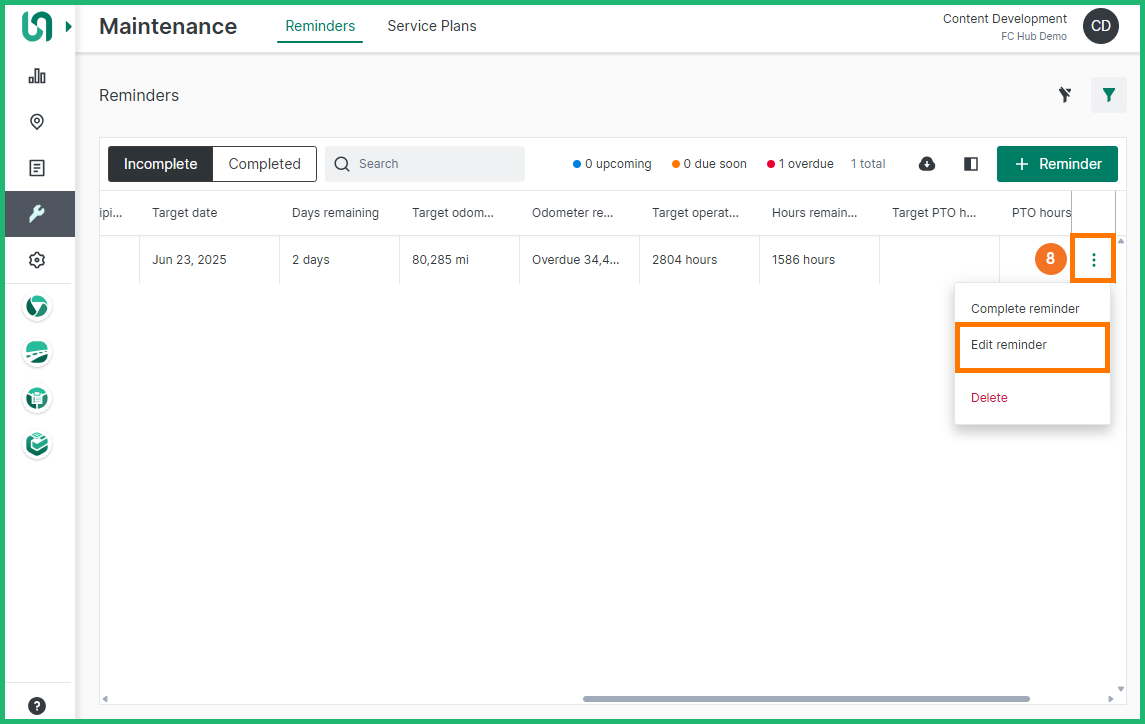
Task: Switch to Incomplete reminders view
Action: click(x=160, y=164)
